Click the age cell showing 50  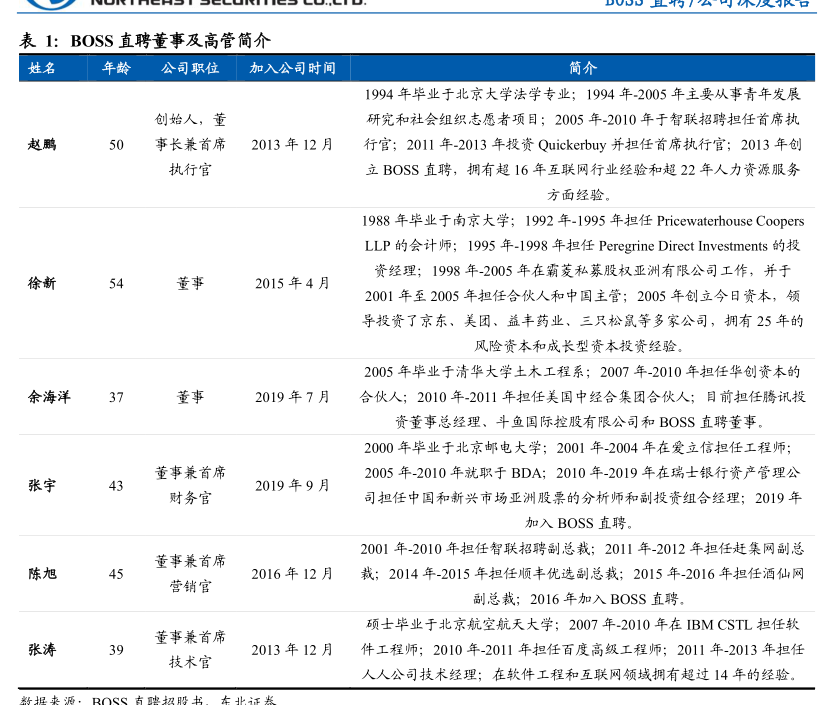click(x=116, y=144)
